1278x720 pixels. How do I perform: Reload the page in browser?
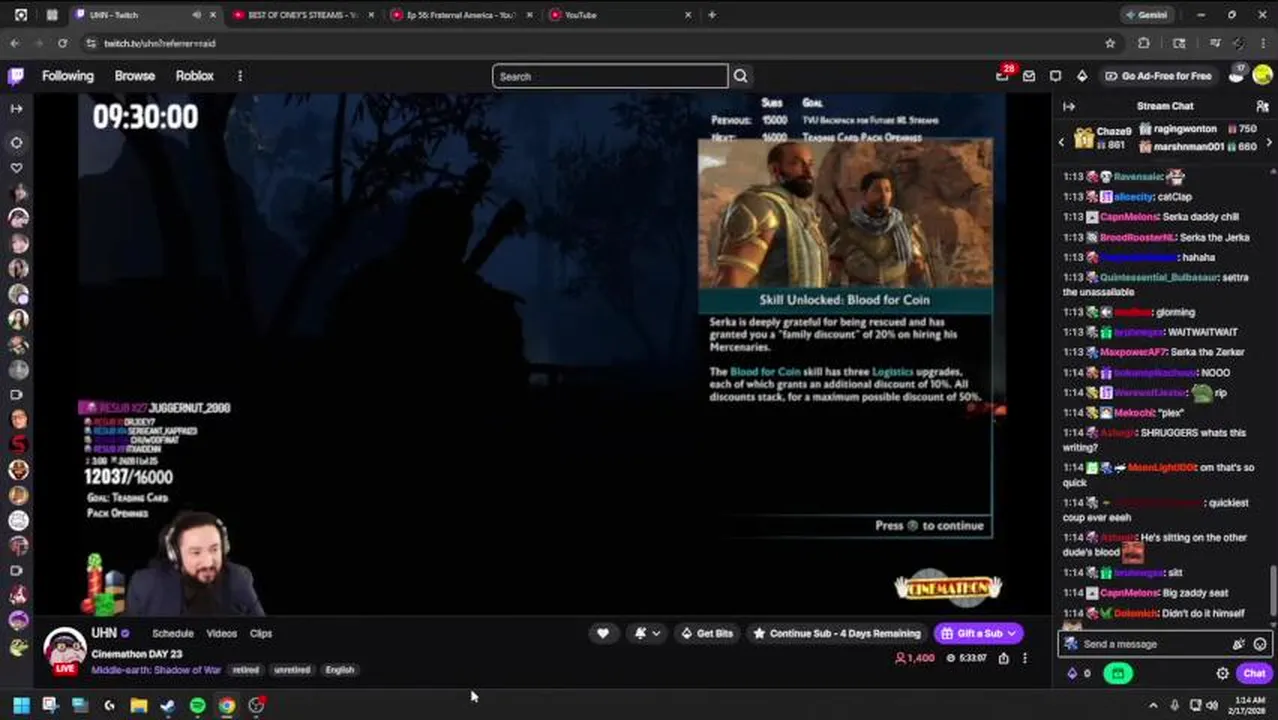coord(62,43)
